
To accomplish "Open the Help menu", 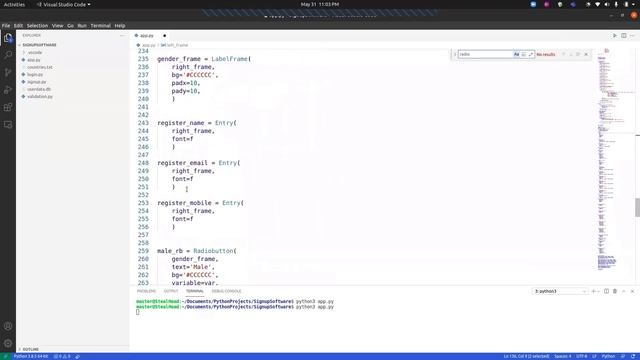I will point(120,25).
